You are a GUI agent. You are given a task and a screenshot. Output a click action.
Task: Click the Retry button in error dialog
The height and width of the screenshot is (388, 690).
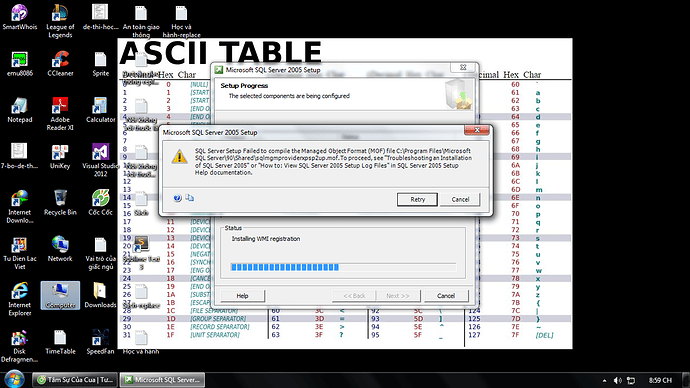click(x=417, y=199)
